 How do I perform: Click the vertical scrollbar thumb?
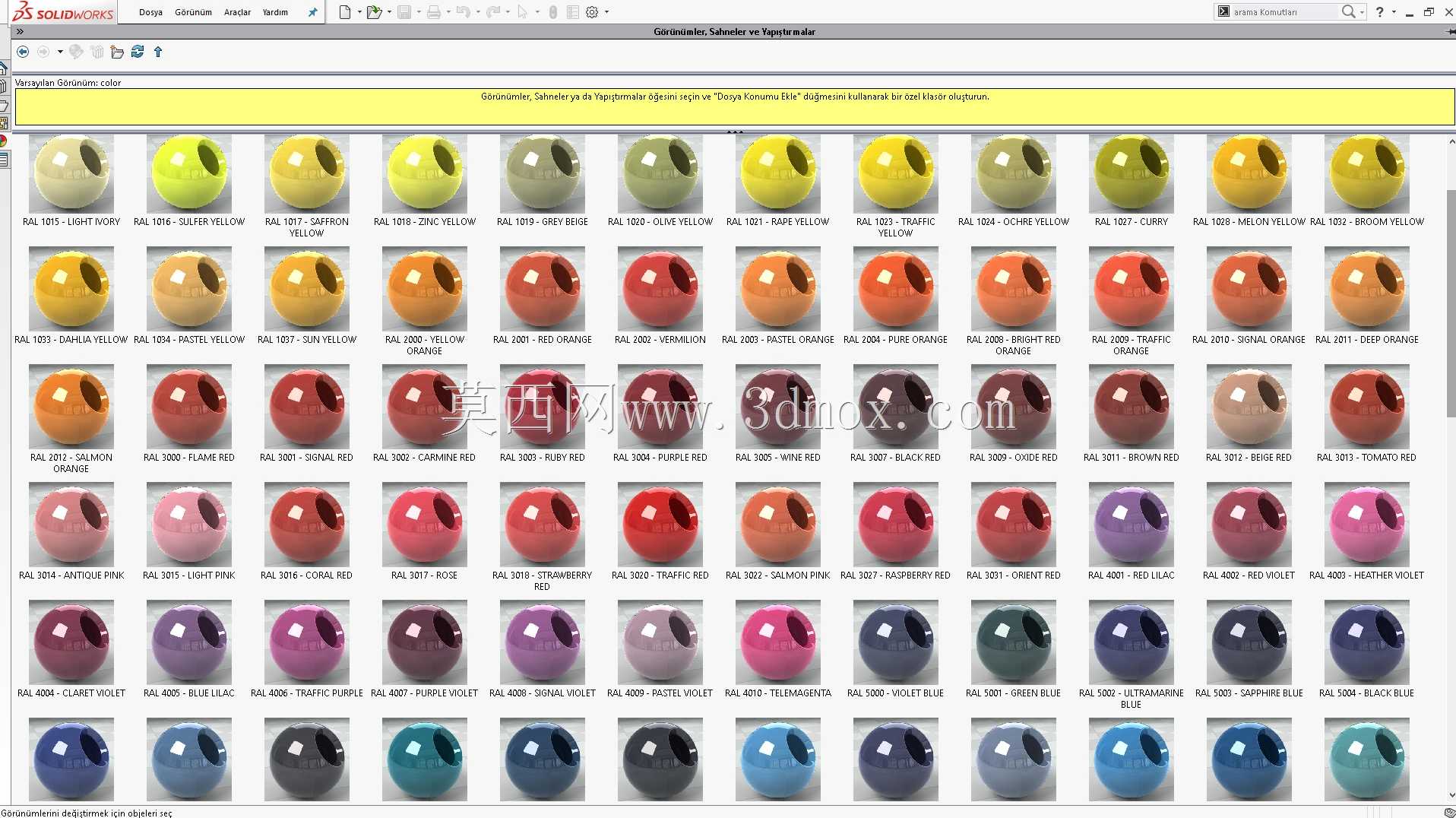click(1451, 303)
